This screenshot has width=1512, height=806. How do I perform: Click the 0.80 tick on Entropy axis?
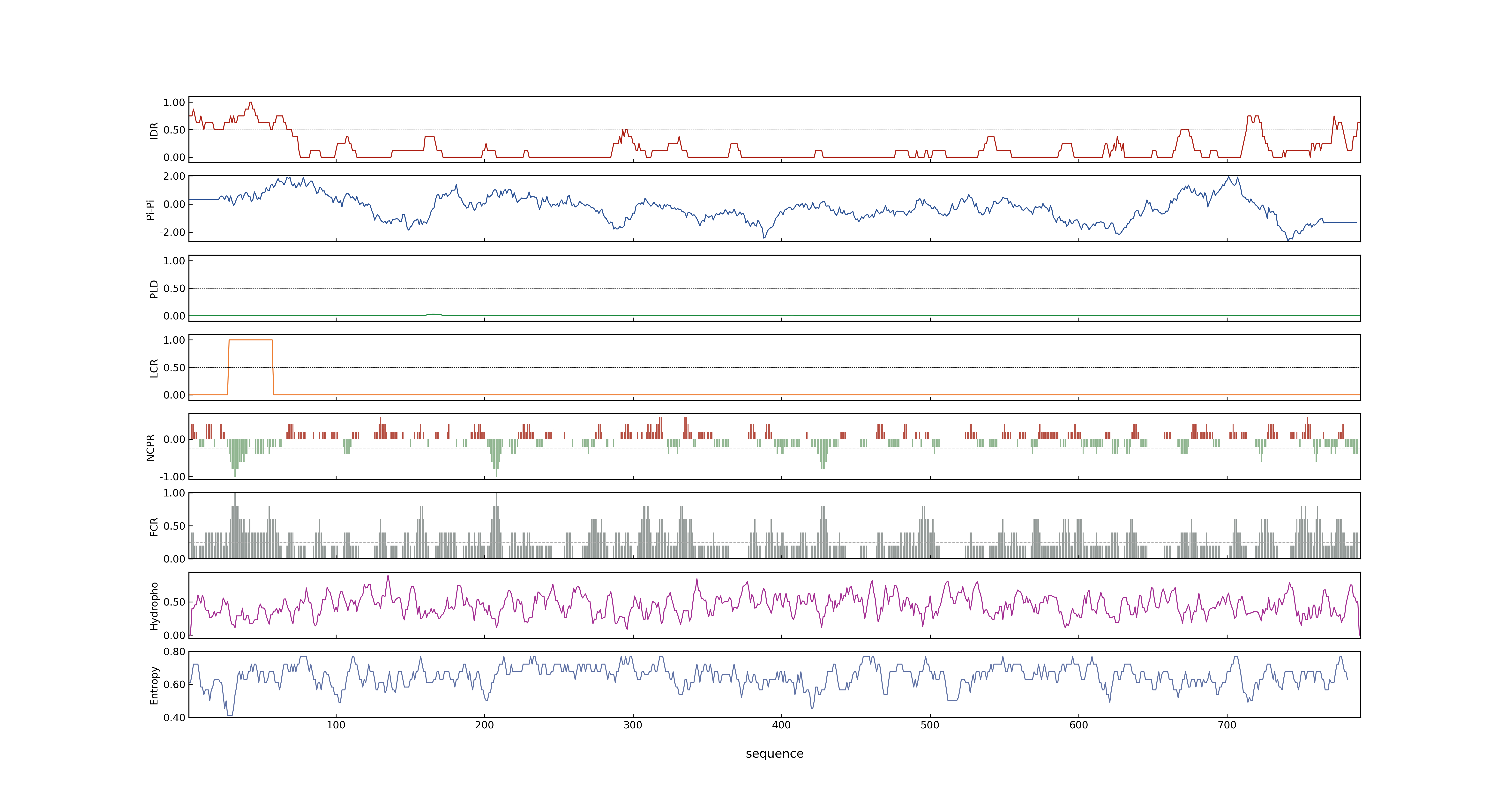pos(174,652)
